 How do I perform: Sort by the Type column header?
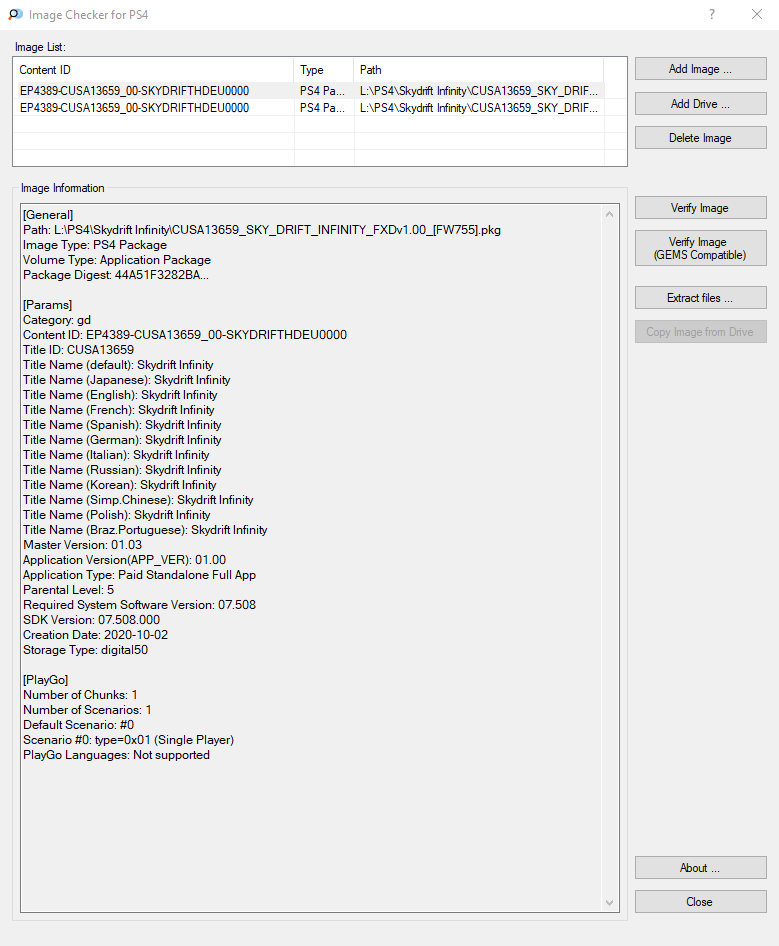coord(323,70)
